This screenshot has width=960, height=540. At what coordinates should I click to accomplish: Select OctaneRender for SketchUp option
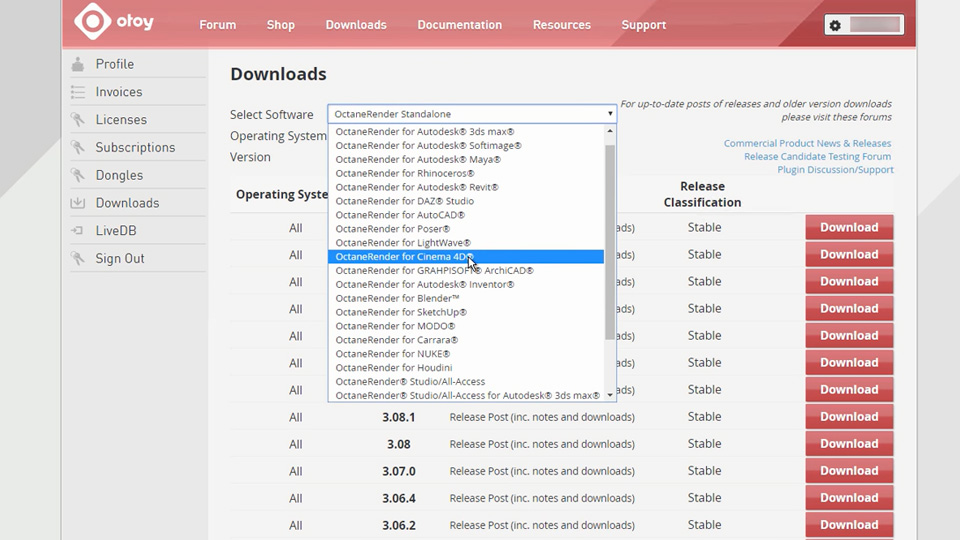tap(466, 312)
